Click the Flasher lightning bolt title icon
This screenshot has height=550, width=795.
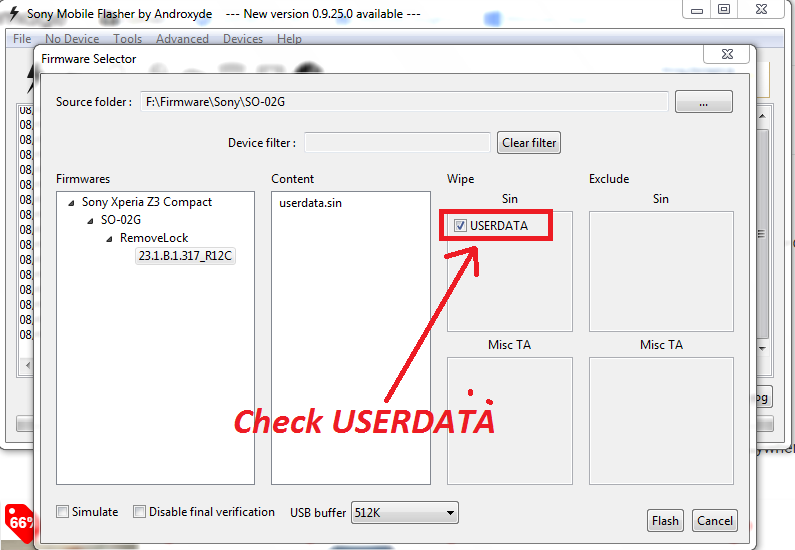click(x=14, y=14)
